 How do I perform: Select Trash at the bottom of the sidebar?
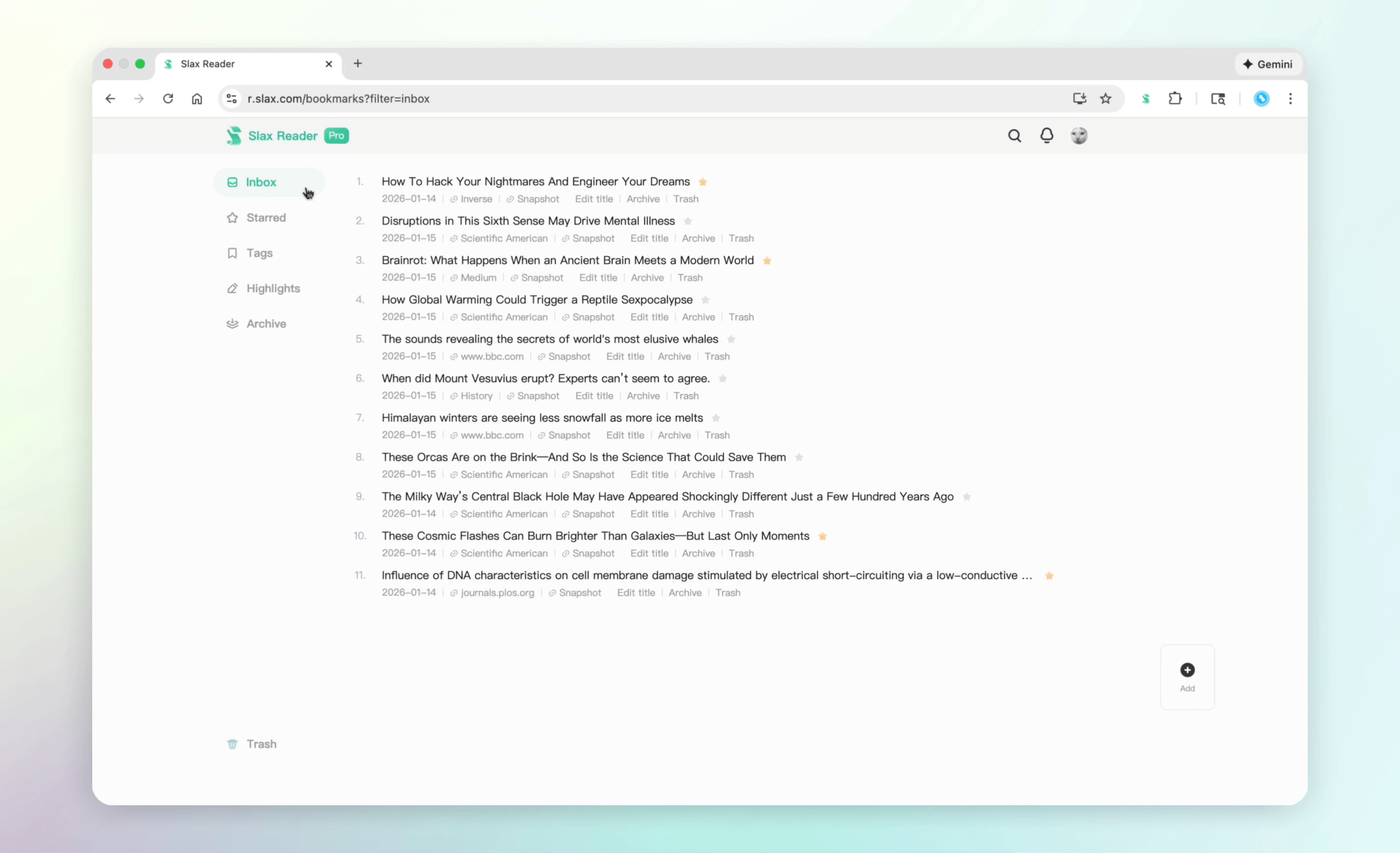(x=261, y=743)
